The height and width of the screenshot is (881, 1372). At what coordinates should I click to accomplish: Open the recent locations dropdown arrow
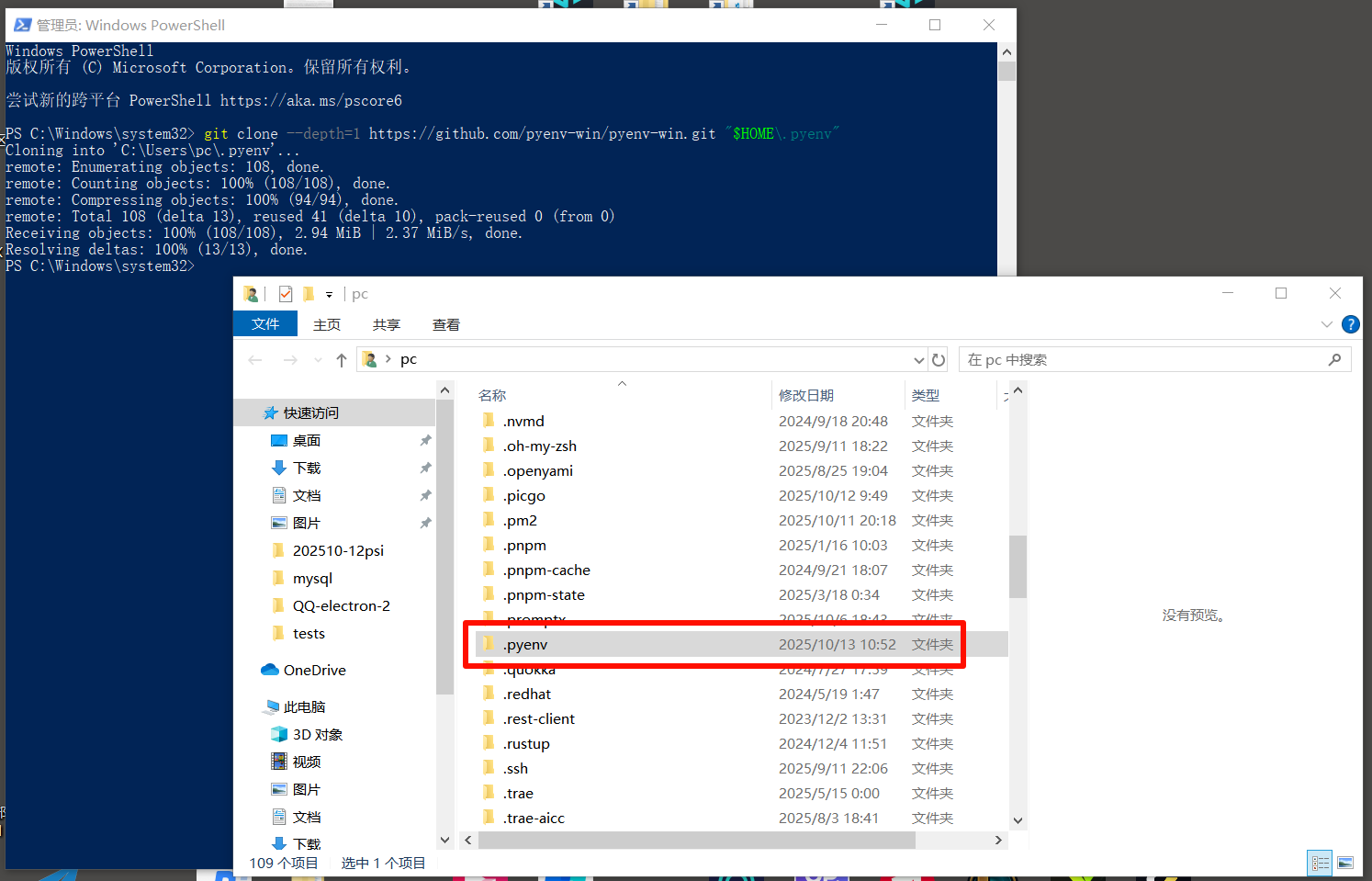[318, 360]
